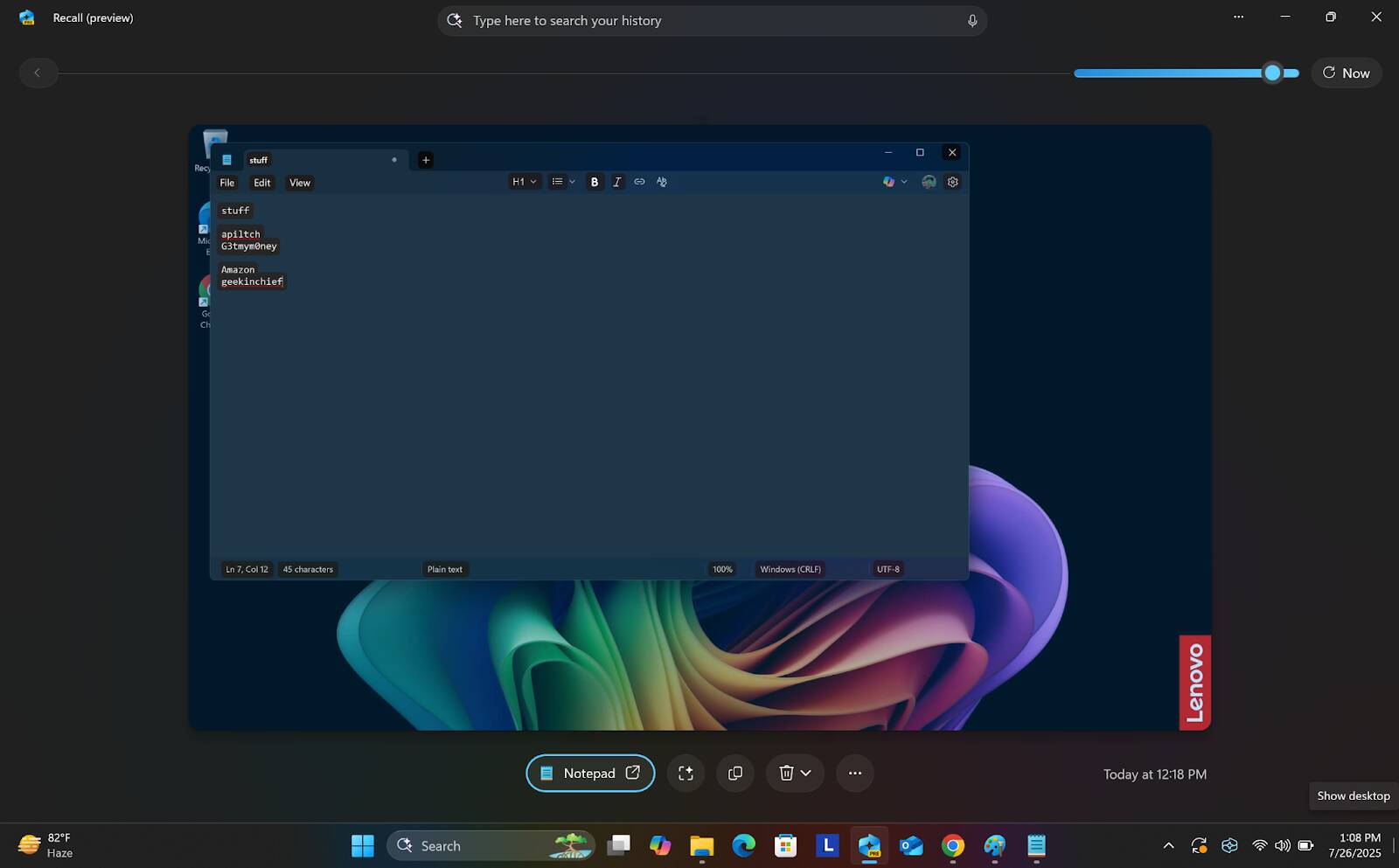Open Microsoft Edge from taskbar
This screenshot has height=868, width=1399.
[x=743, y=845]
